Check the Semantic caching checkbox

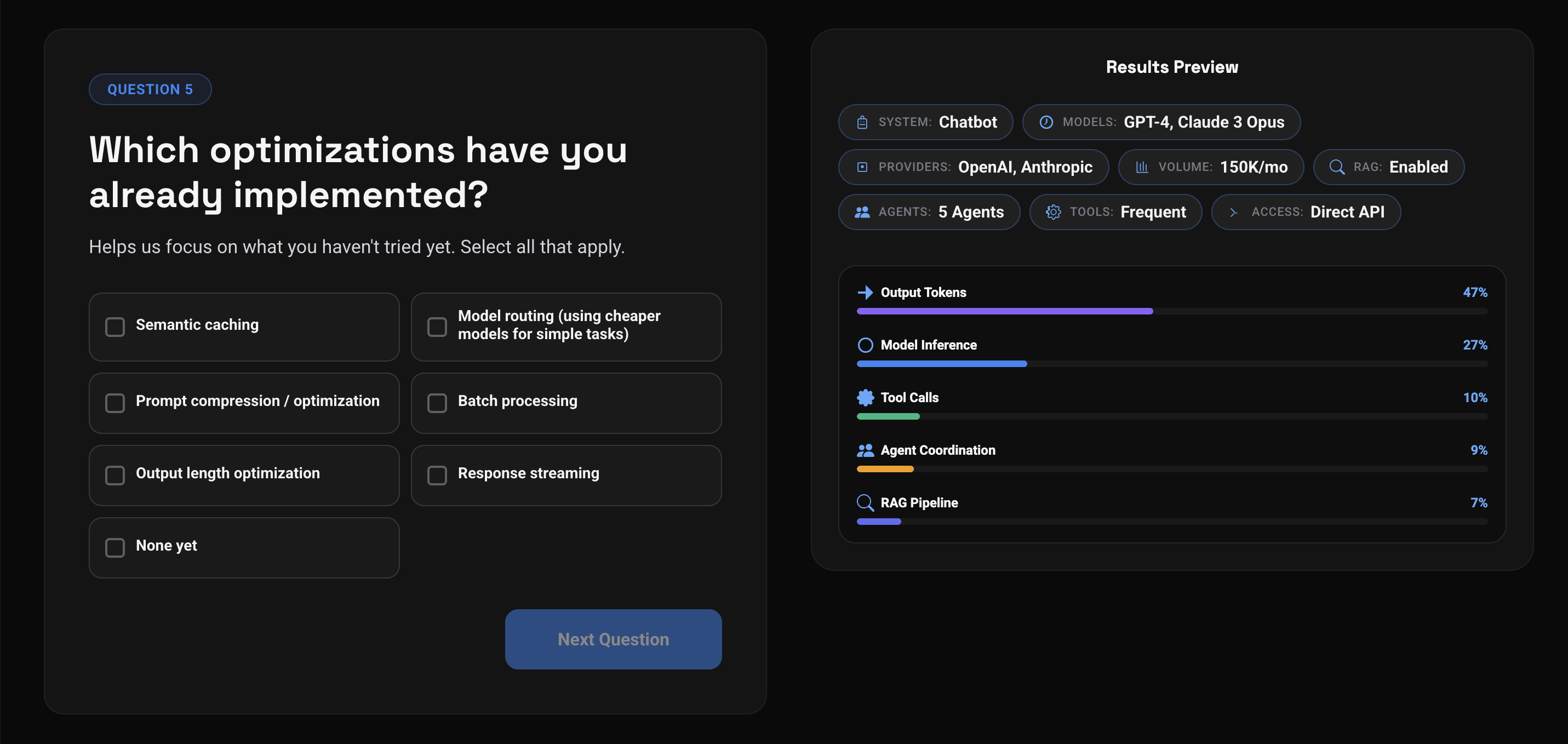(115, 327)
